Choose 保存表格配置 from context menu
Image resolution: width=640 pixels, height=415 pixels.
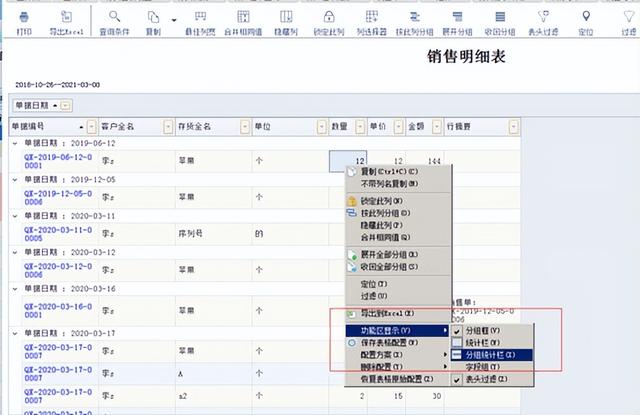(x=389, y=341)
